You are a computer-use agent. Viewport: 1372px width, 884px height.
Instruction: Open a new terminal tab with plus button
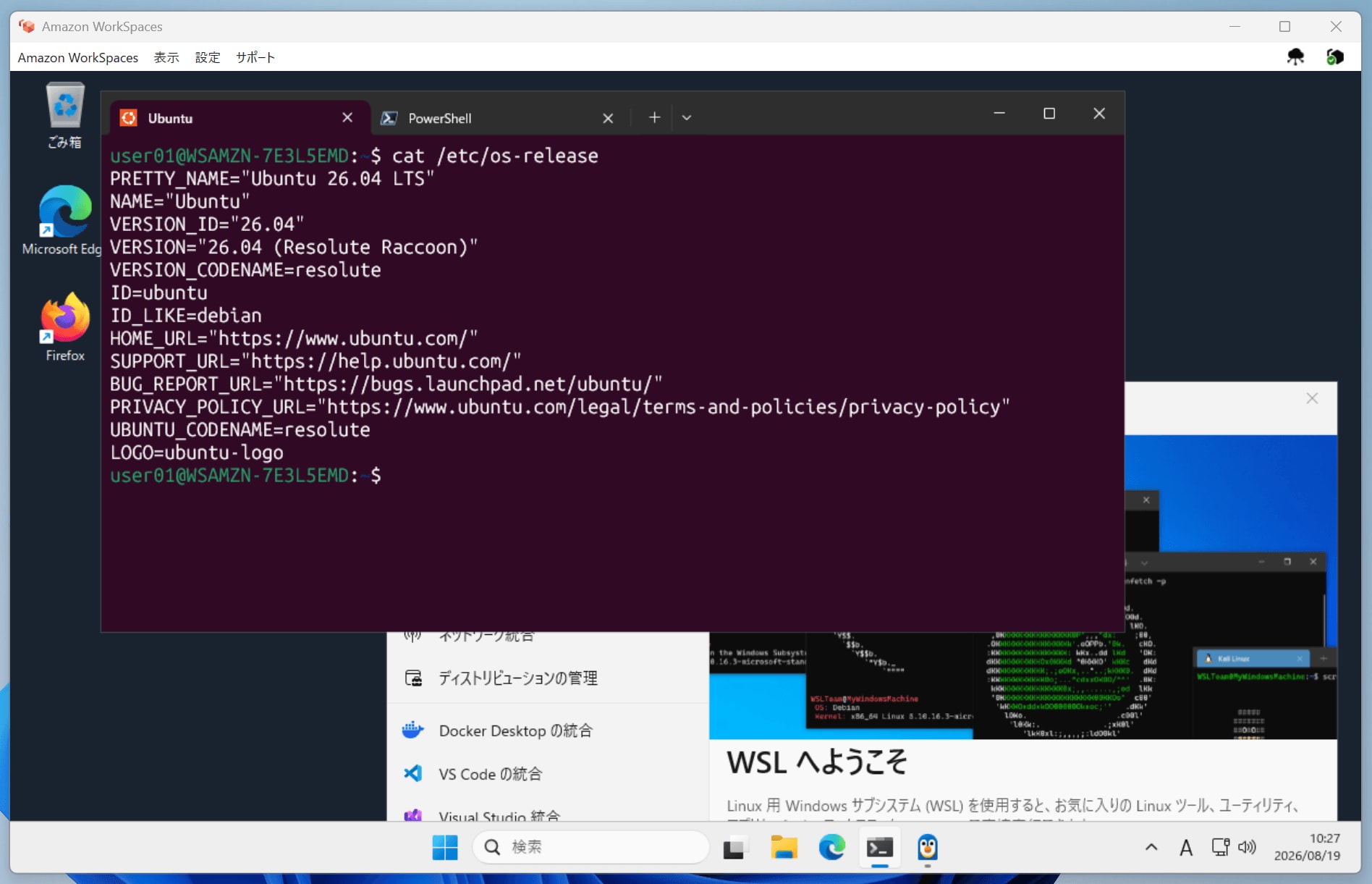click(654, 117)
